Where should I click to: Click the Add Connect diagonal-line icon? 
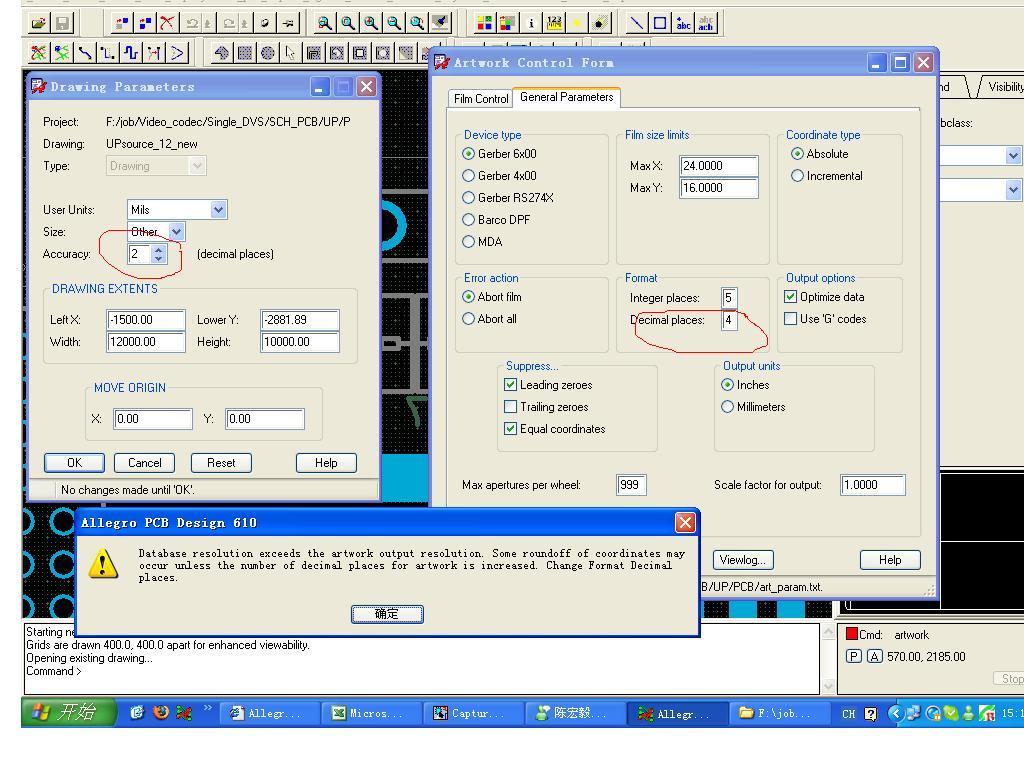(x=85, y=52)
